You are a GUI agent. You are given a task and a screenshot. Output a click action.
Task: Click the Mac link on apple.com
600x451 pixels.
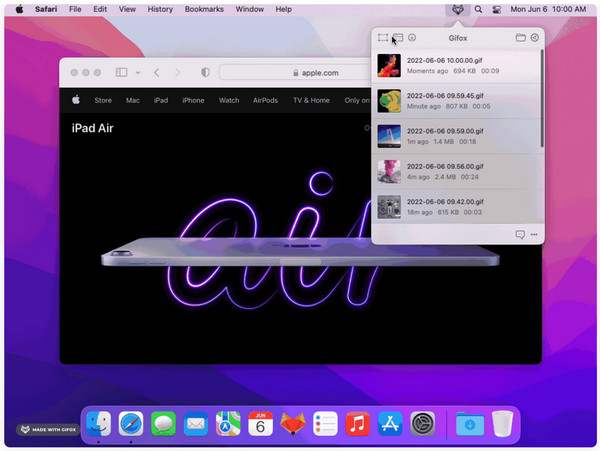(x=133, y=100)
